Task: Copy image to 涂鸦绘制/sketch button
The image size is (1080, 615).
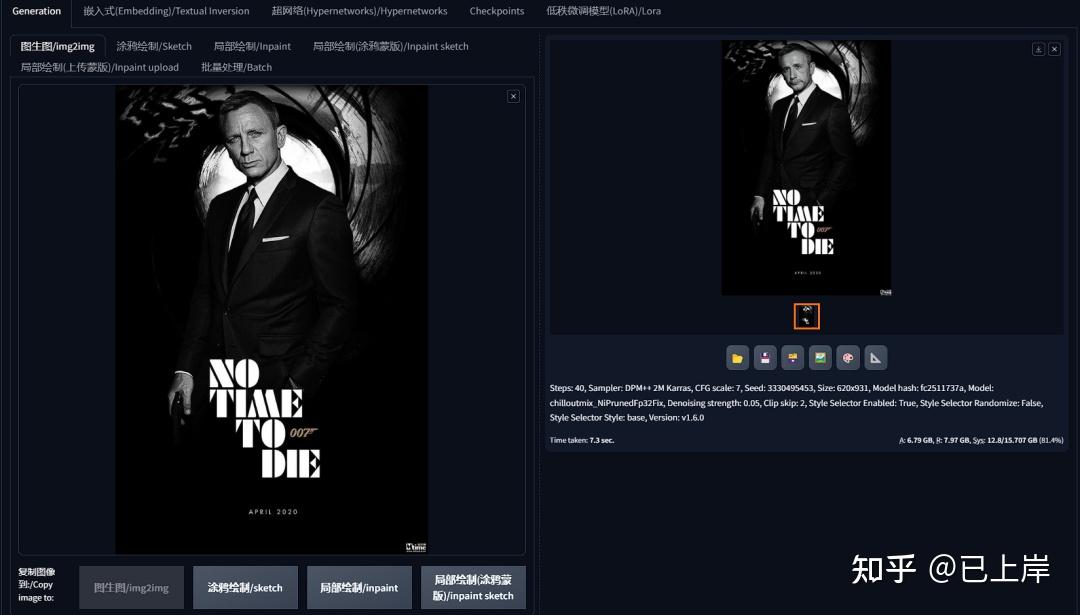Action: 245,587
